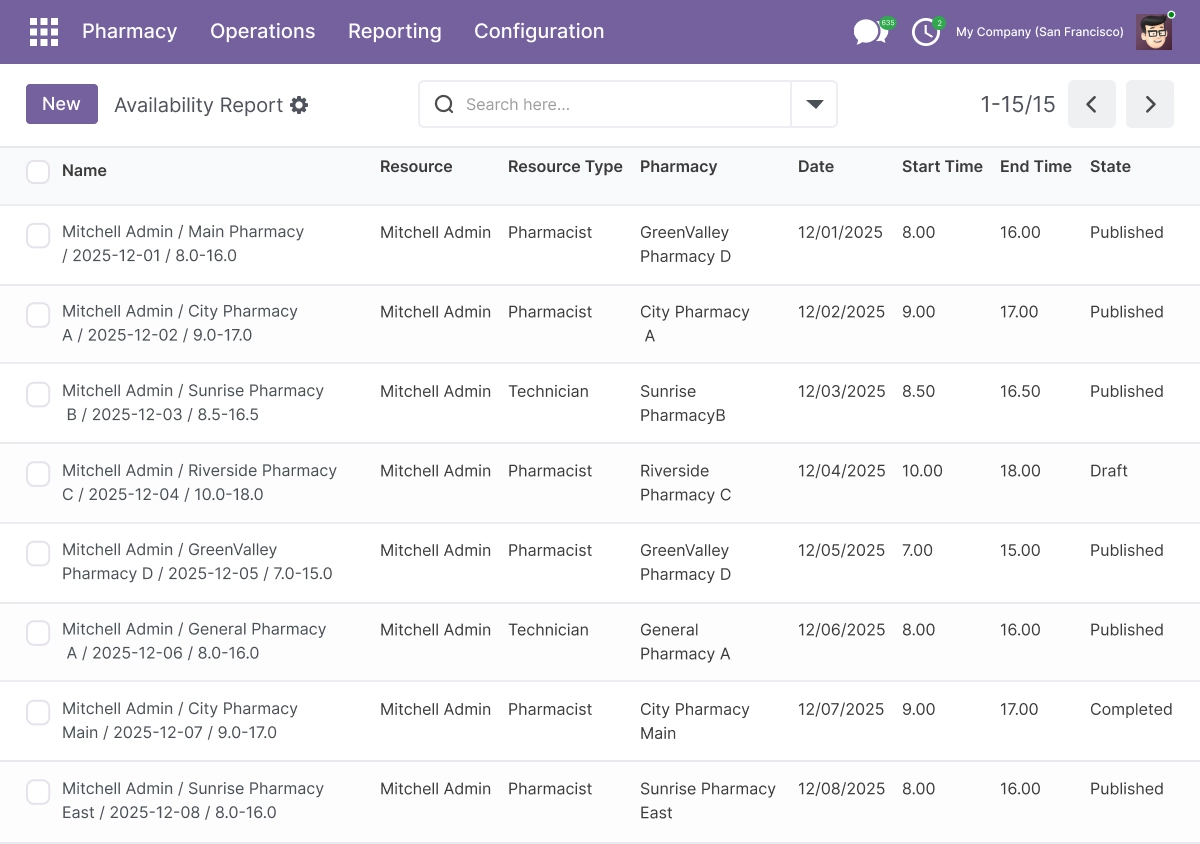Click the New button
Screen dimensions: 1200x844
click(62, 104)
